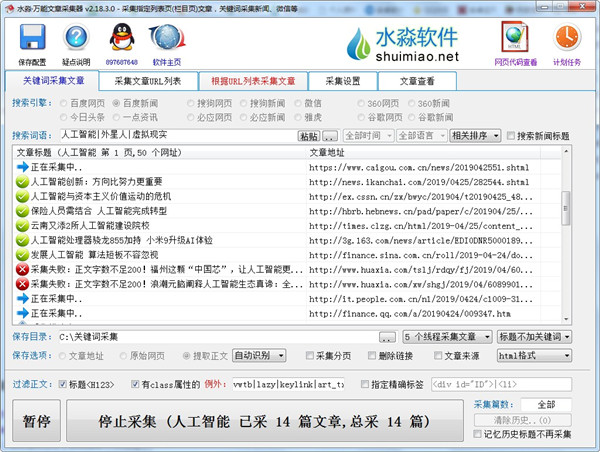Switch to 采集文章URL列表 tab
The image size is (600, 452).
pyautogui.click(x=148, y=81)
